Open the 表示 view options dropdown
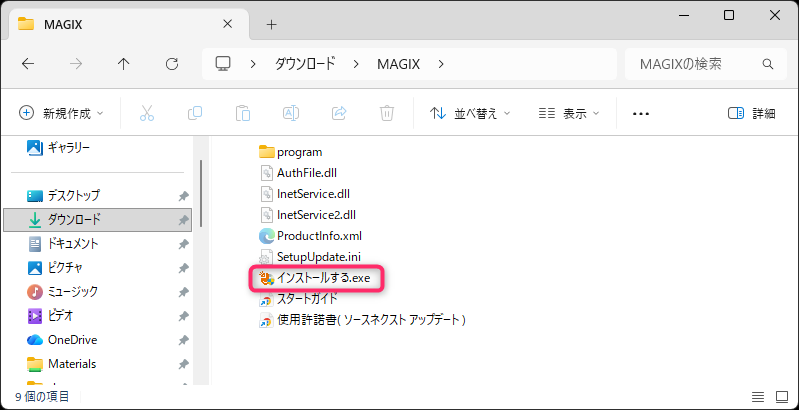This screenshot has width=799, height=410. tap(568, 113)
